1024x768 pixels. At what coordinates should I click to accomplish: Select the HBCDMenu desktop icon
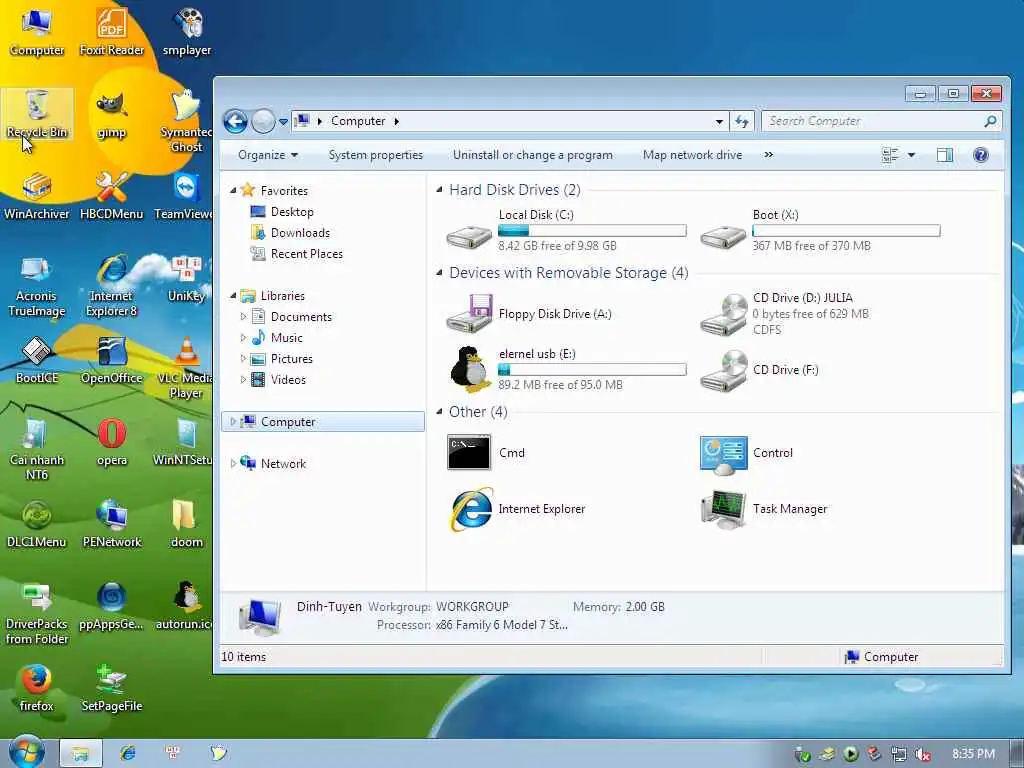tap(112, 196)
